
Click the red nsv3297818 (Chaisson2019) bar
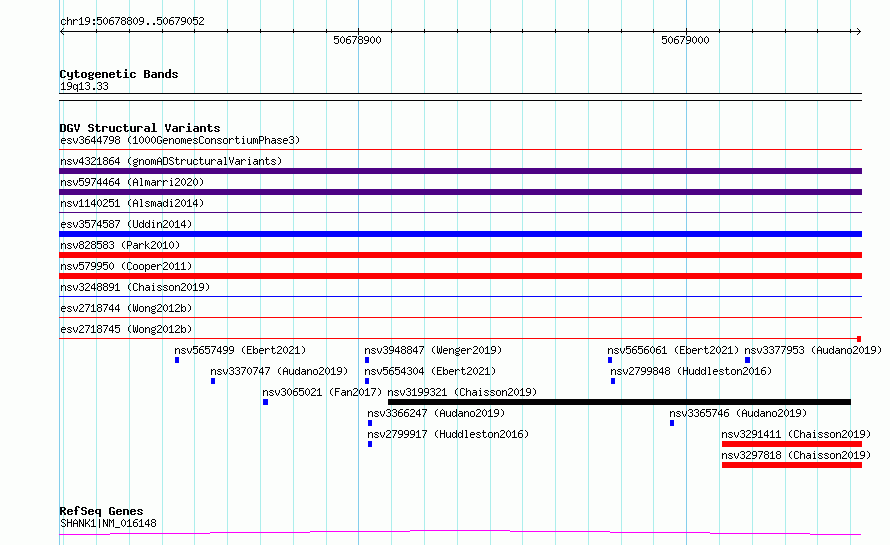pos(792,465)
